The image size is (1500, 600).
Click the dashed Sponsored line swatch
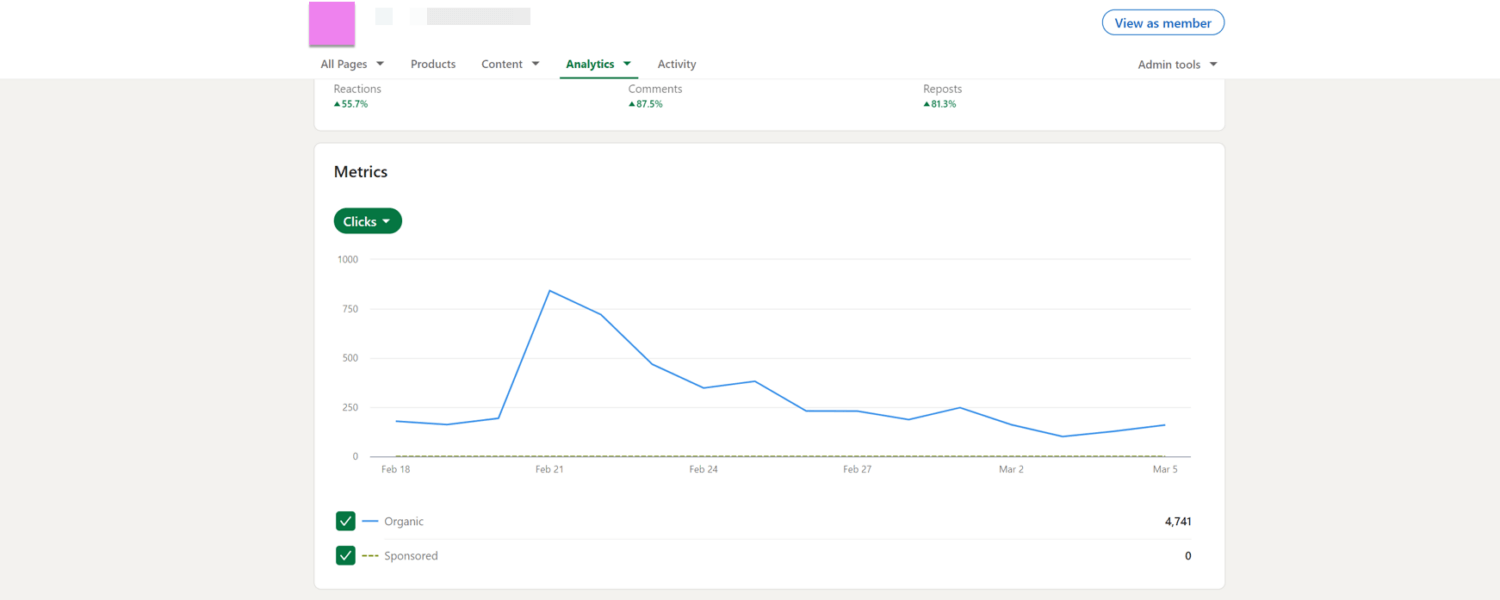[370, 555]
